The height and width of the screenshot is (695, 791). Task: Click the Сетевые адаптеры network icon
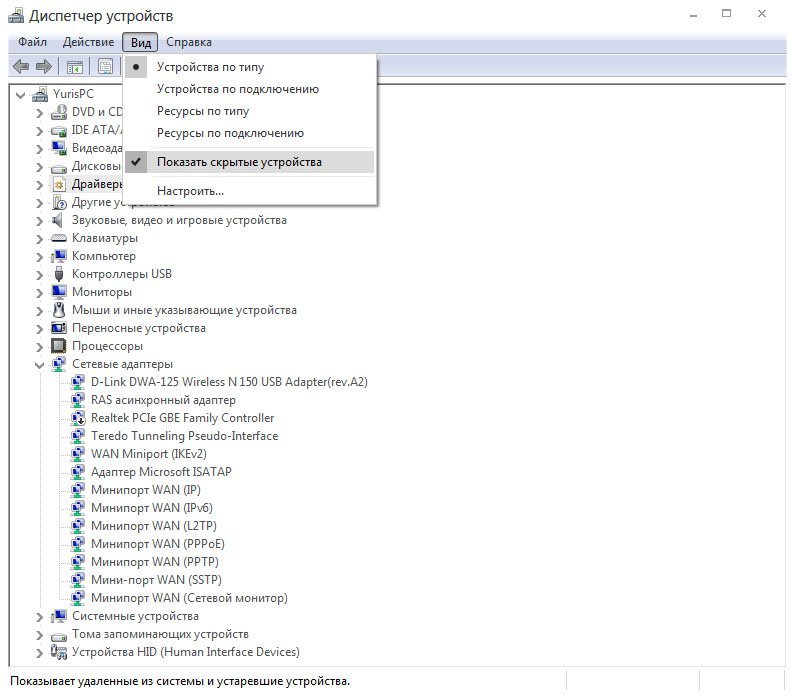pos(59,364)
